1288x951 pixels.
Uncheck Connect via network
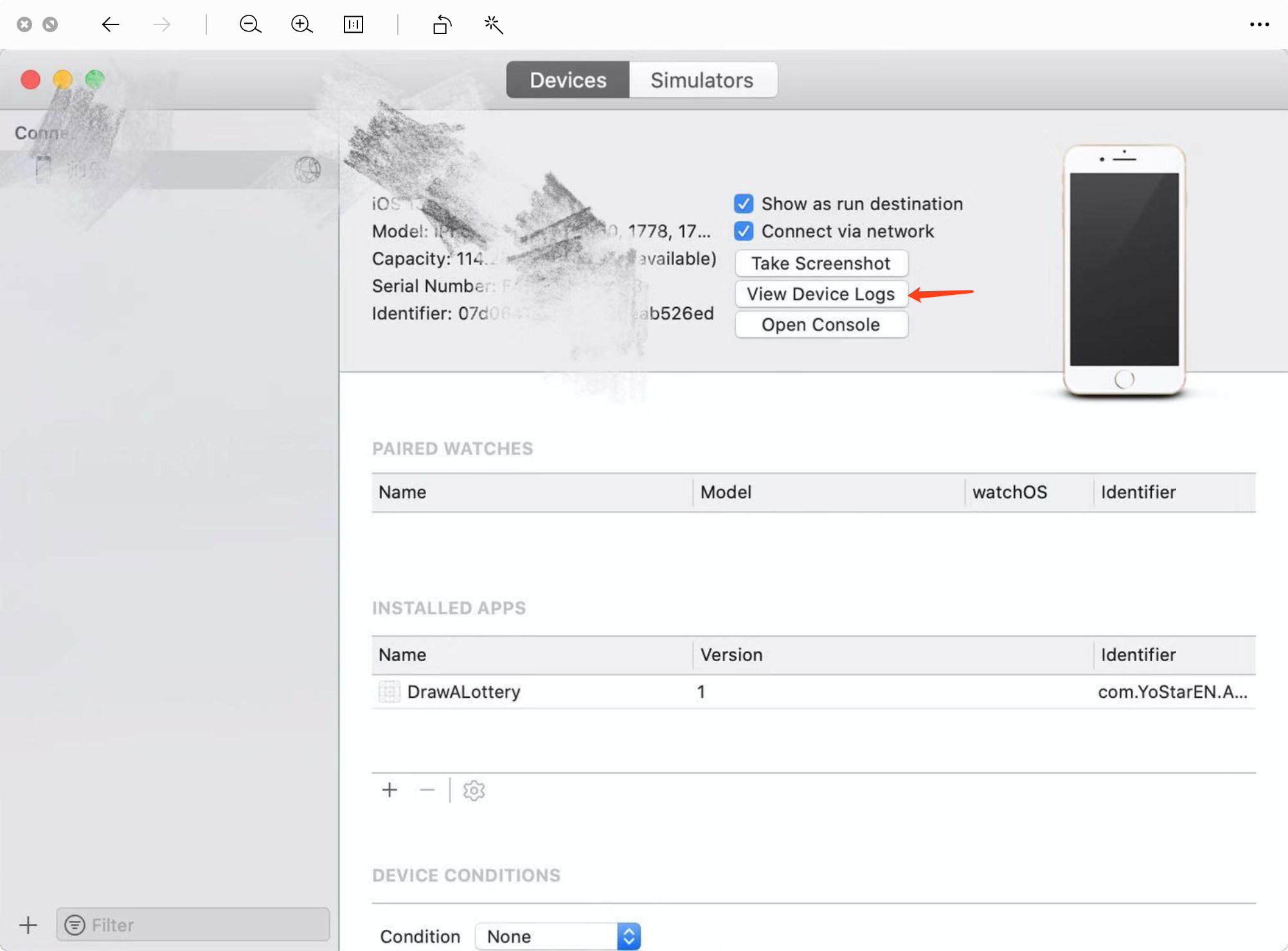(x=744, y=231)
